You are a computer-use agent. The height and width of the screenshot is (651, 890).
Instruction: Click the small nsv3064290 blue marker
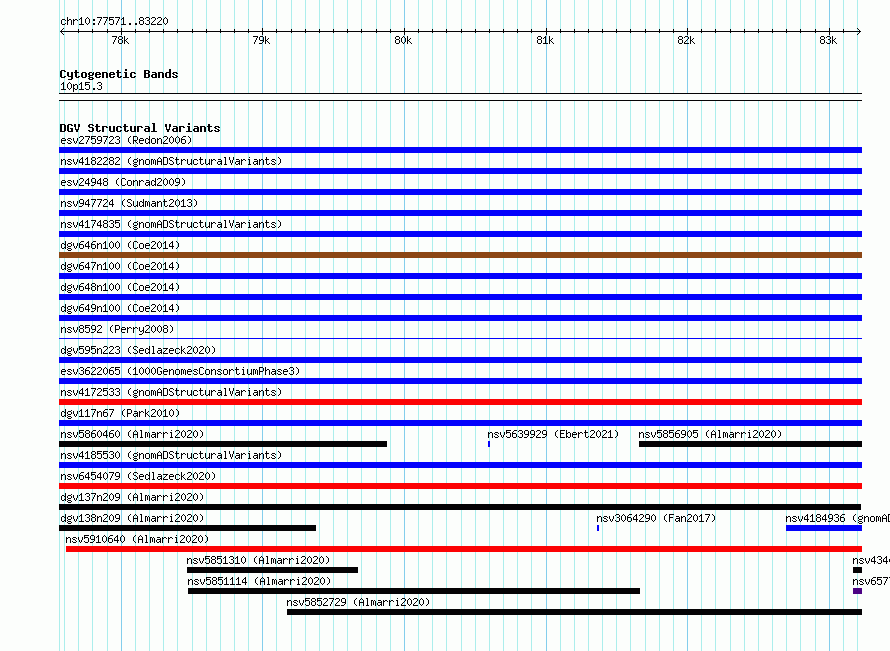click(598, 528)
